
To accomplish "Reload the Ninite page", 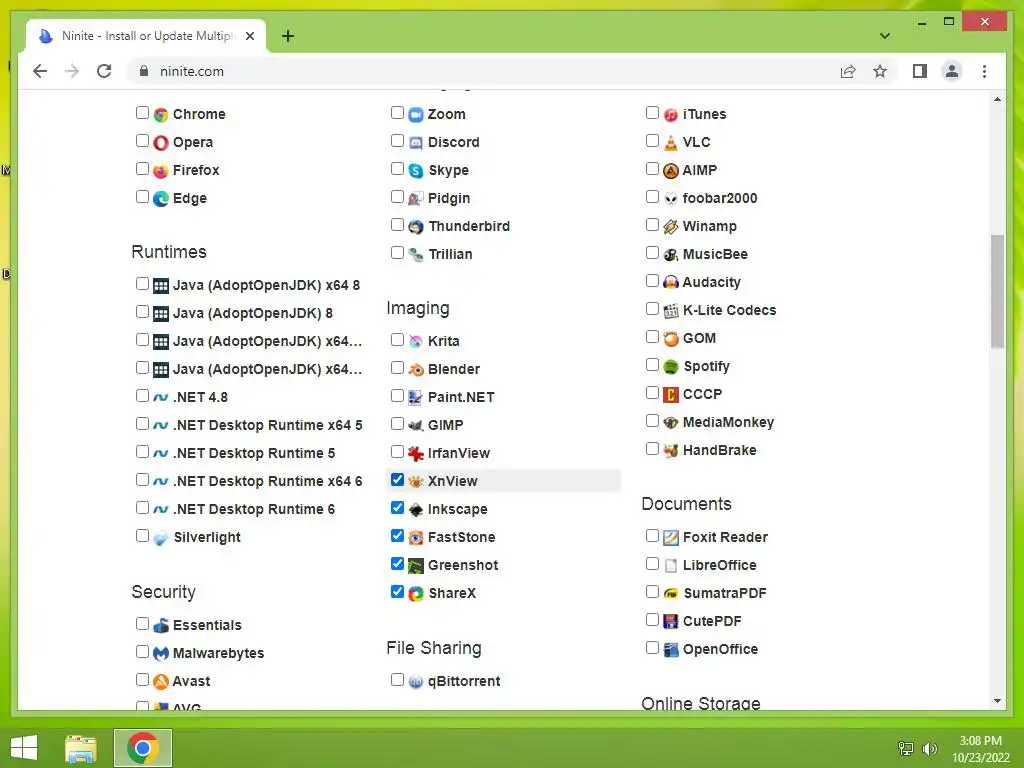I will [104, 71].
